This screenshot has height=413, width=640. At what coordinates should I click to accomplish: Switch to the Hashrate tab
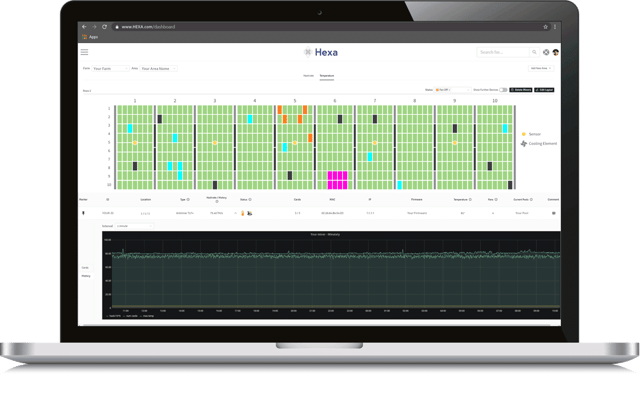309,75
